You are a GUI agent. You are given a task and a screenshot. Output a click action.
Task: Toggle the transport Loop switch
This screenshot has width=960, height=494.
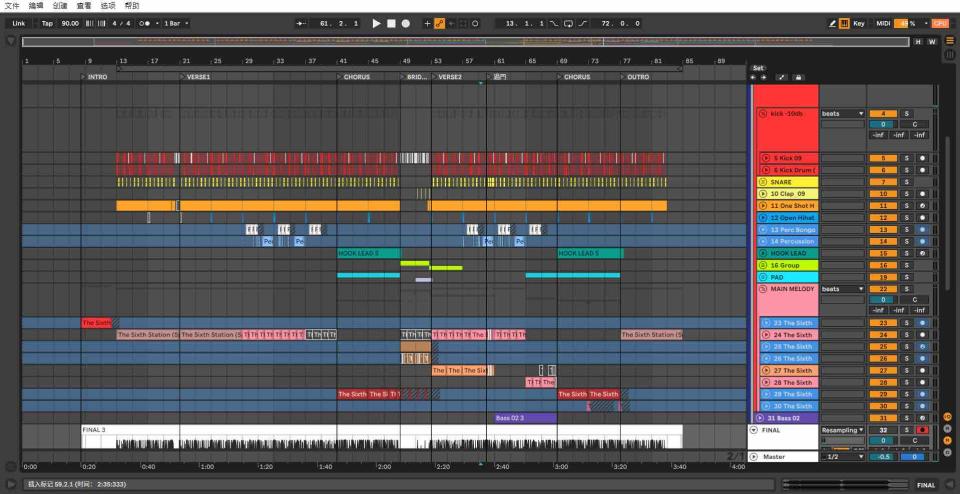568,23
